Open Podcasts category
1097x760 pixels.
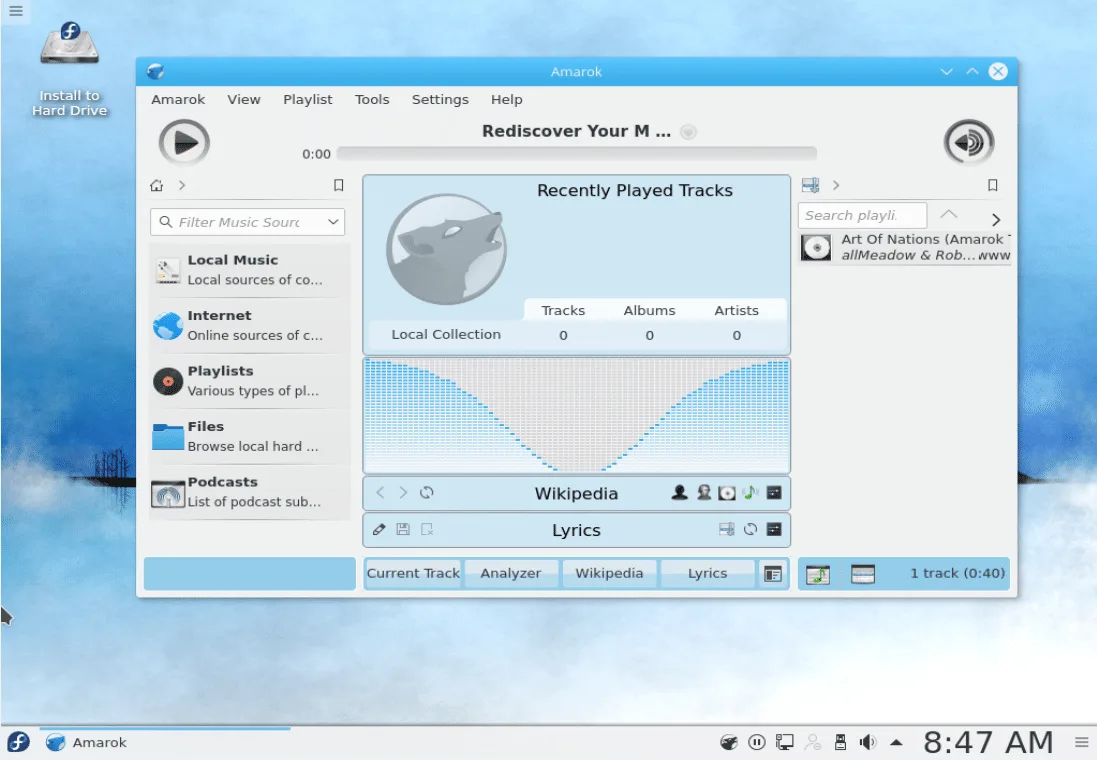click(250, 492)
